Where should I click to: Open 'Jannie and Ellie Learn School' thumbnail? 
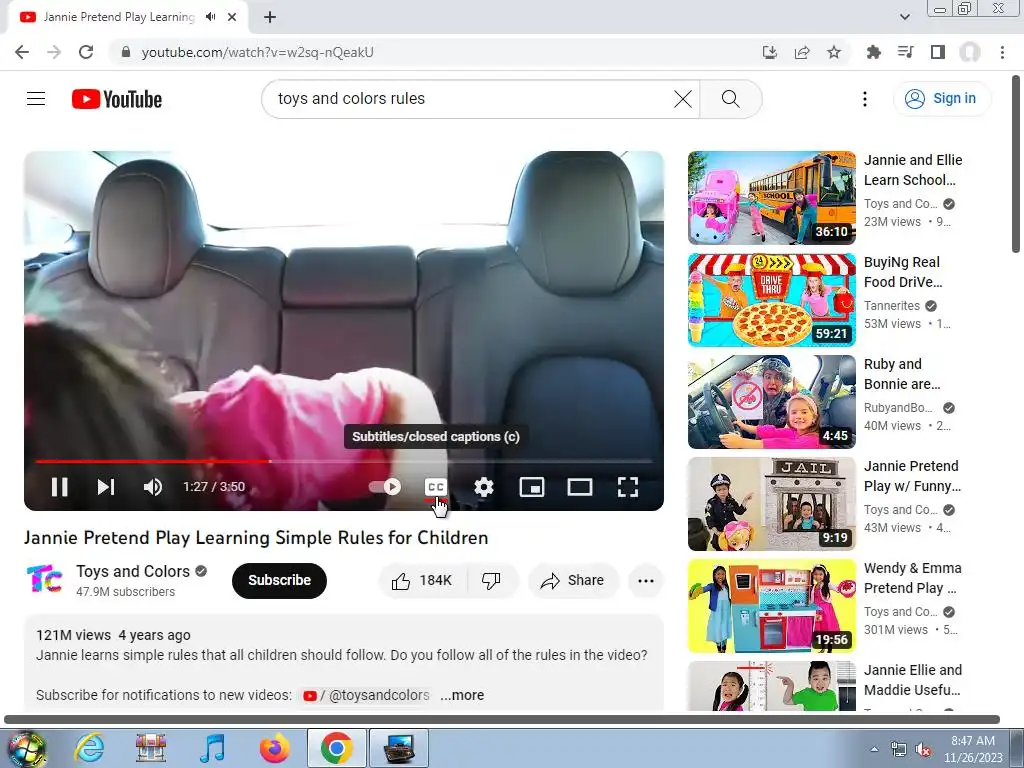coord(771,198)
